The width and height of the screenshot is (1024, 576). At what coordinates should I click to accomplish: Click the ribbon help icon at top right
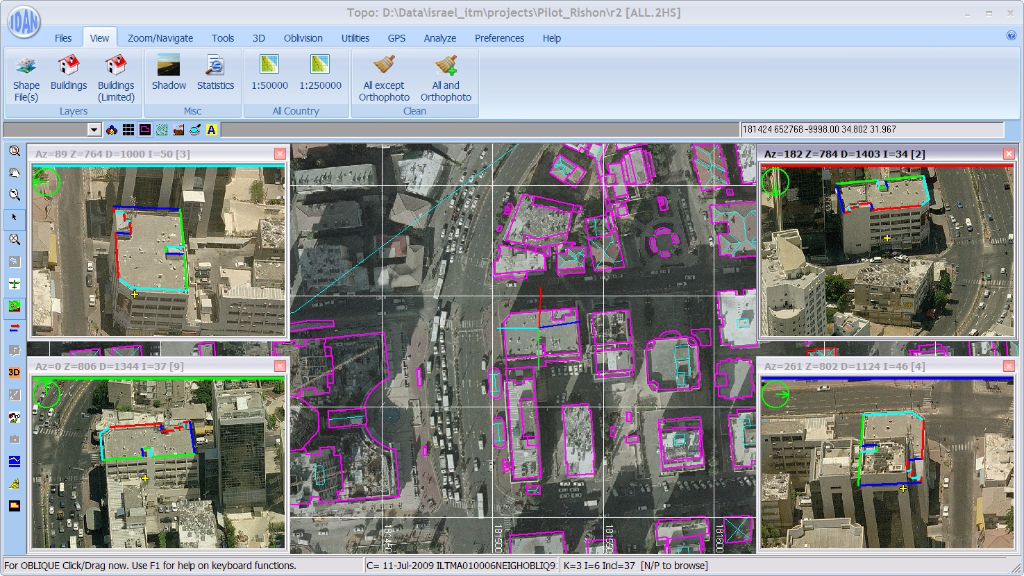point(1011,35)
